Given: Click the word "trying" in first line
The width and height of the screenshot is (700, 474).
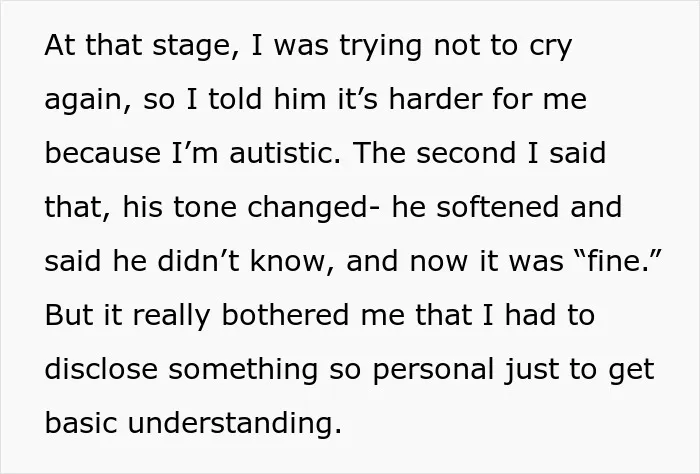Looking at the screenshot, I should pyautogui.click(x=380, y=47).
